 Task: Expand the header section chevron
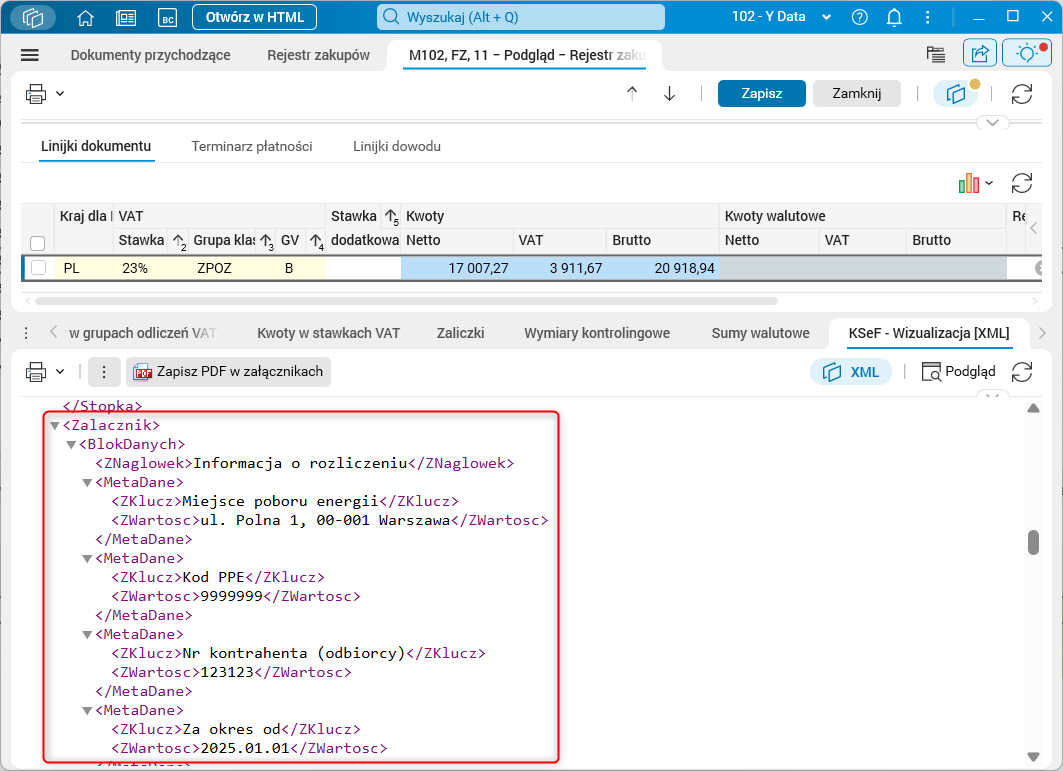[992, 123]
